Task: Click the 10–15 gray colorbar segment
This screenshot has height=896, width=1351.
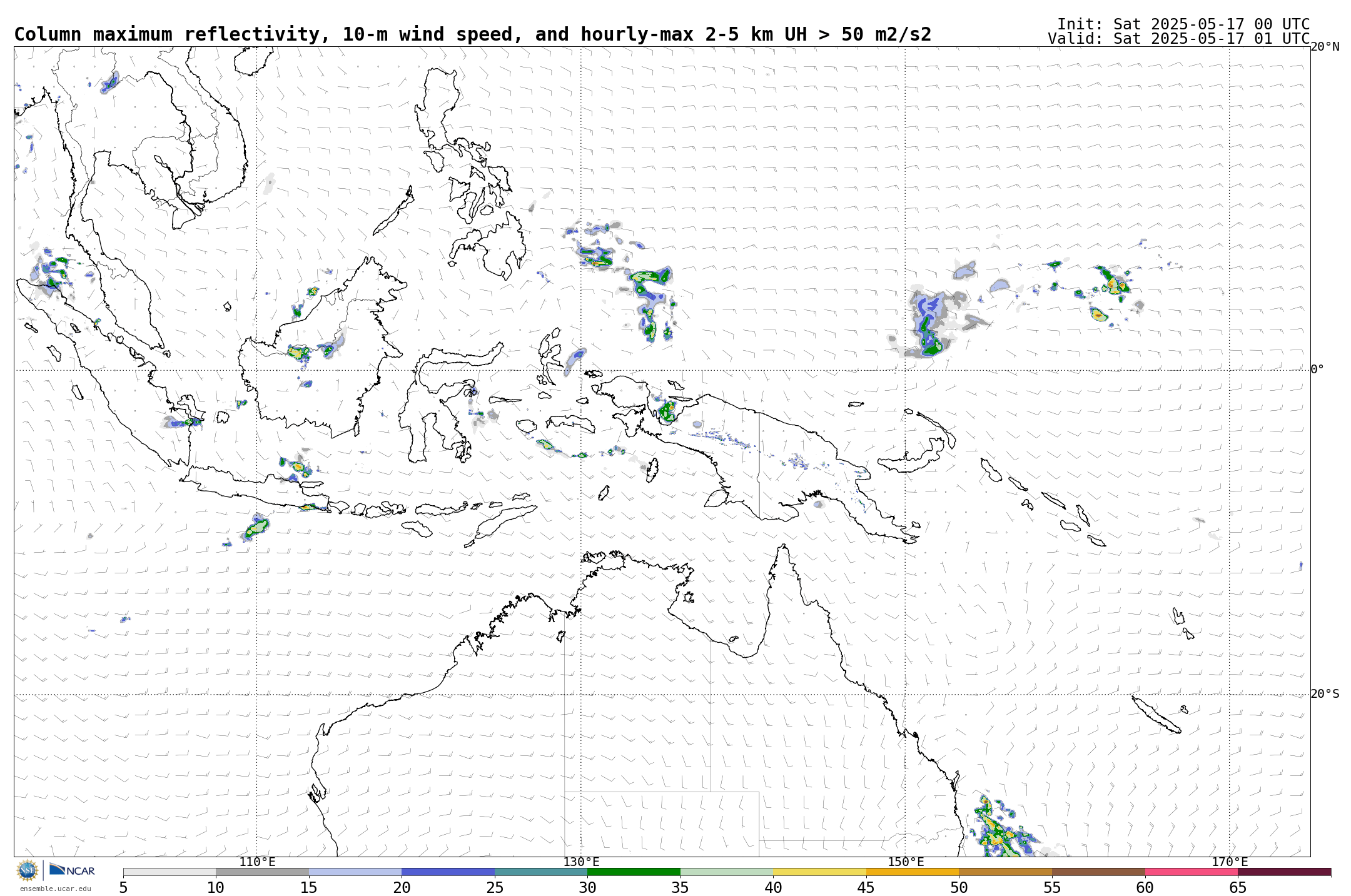Action: [x=262, y=872]
